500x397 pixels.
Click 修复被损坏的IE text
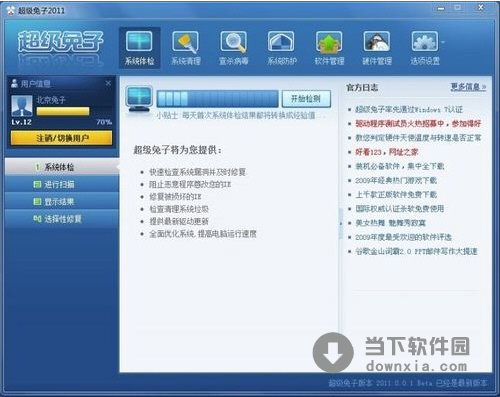click(175, 197)
